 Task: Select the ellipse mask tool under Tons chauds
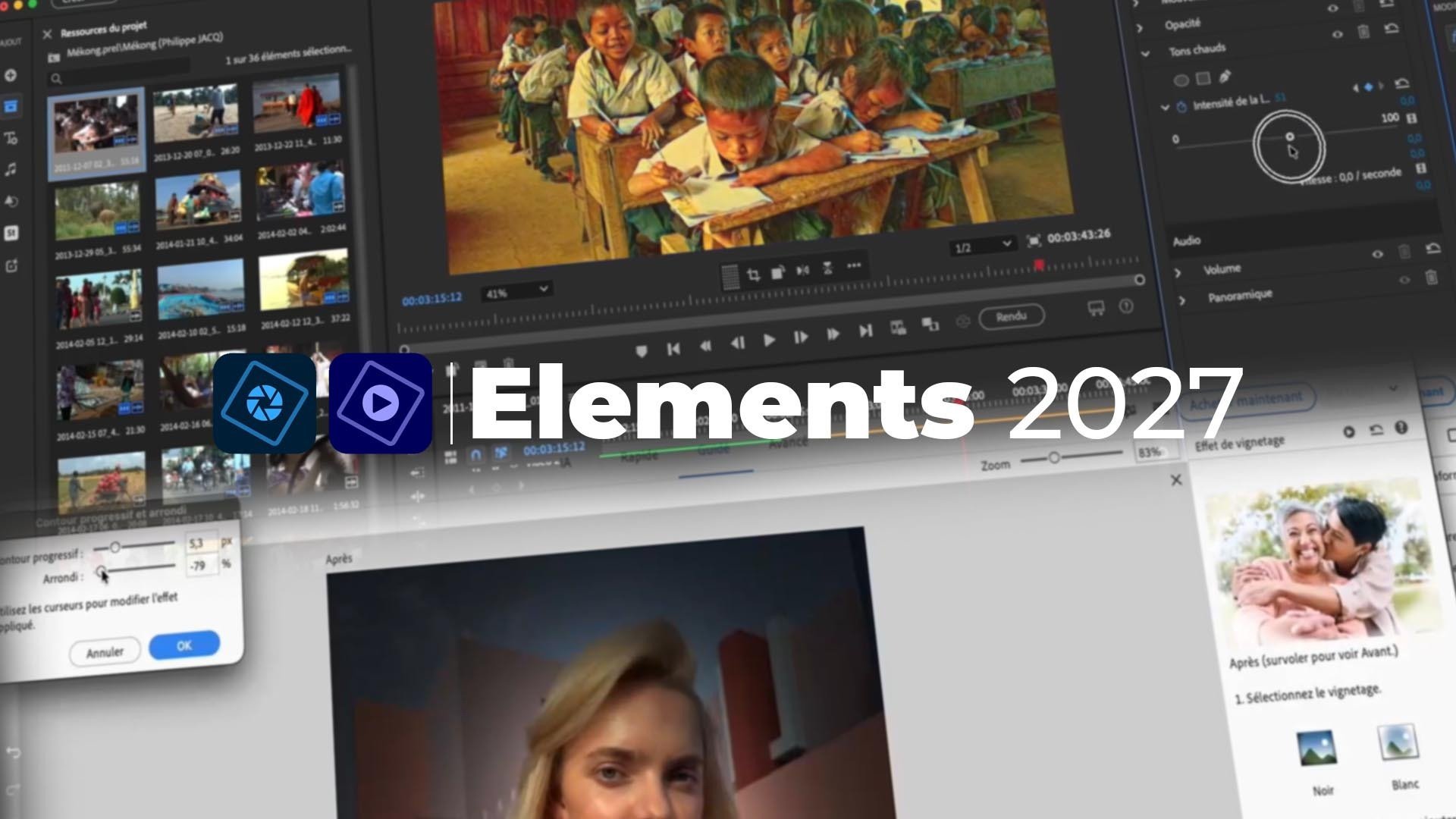pos(1181,80)
